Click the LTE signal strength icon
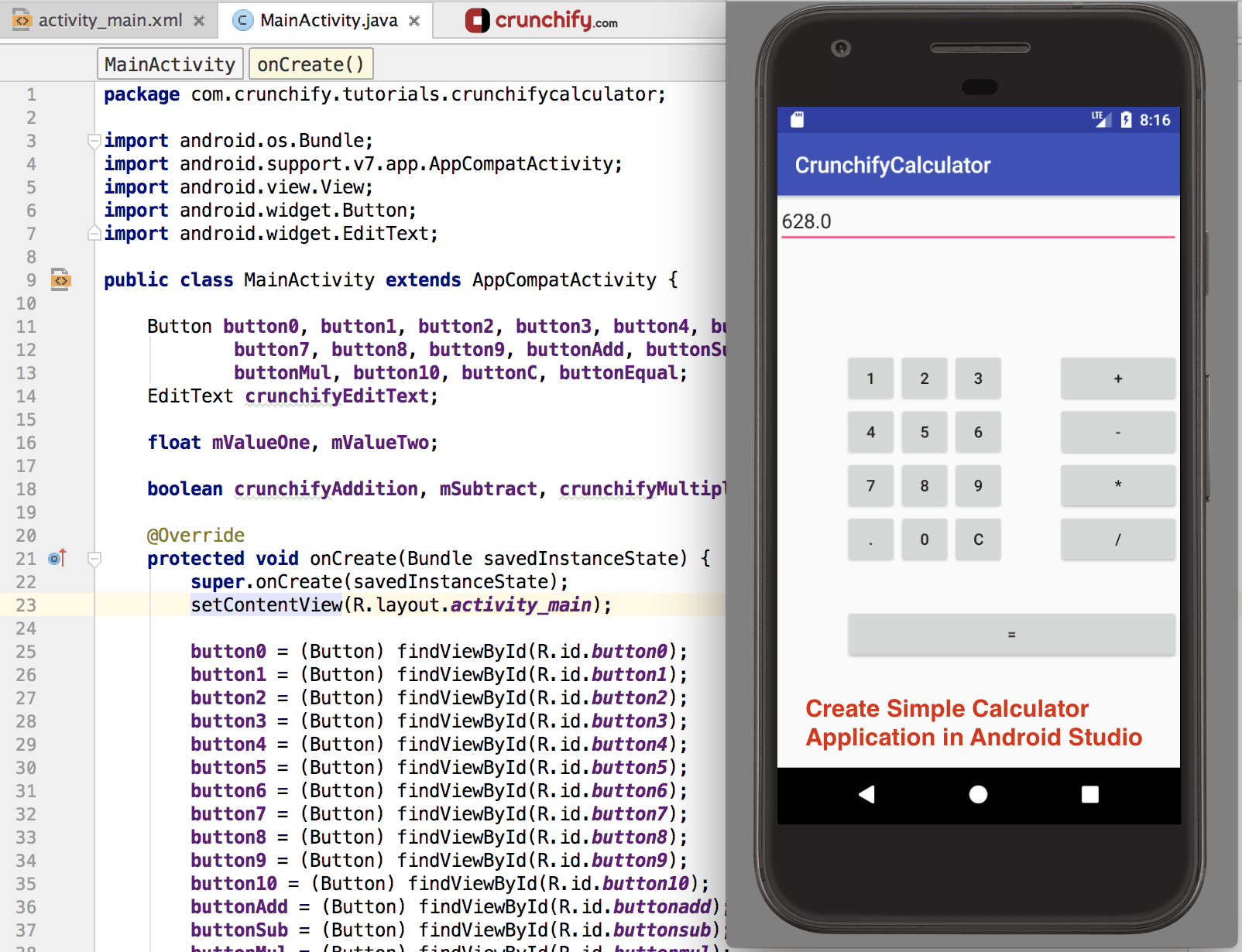1242x952 pixels. pyautogui.click(x=1101, y=119)
